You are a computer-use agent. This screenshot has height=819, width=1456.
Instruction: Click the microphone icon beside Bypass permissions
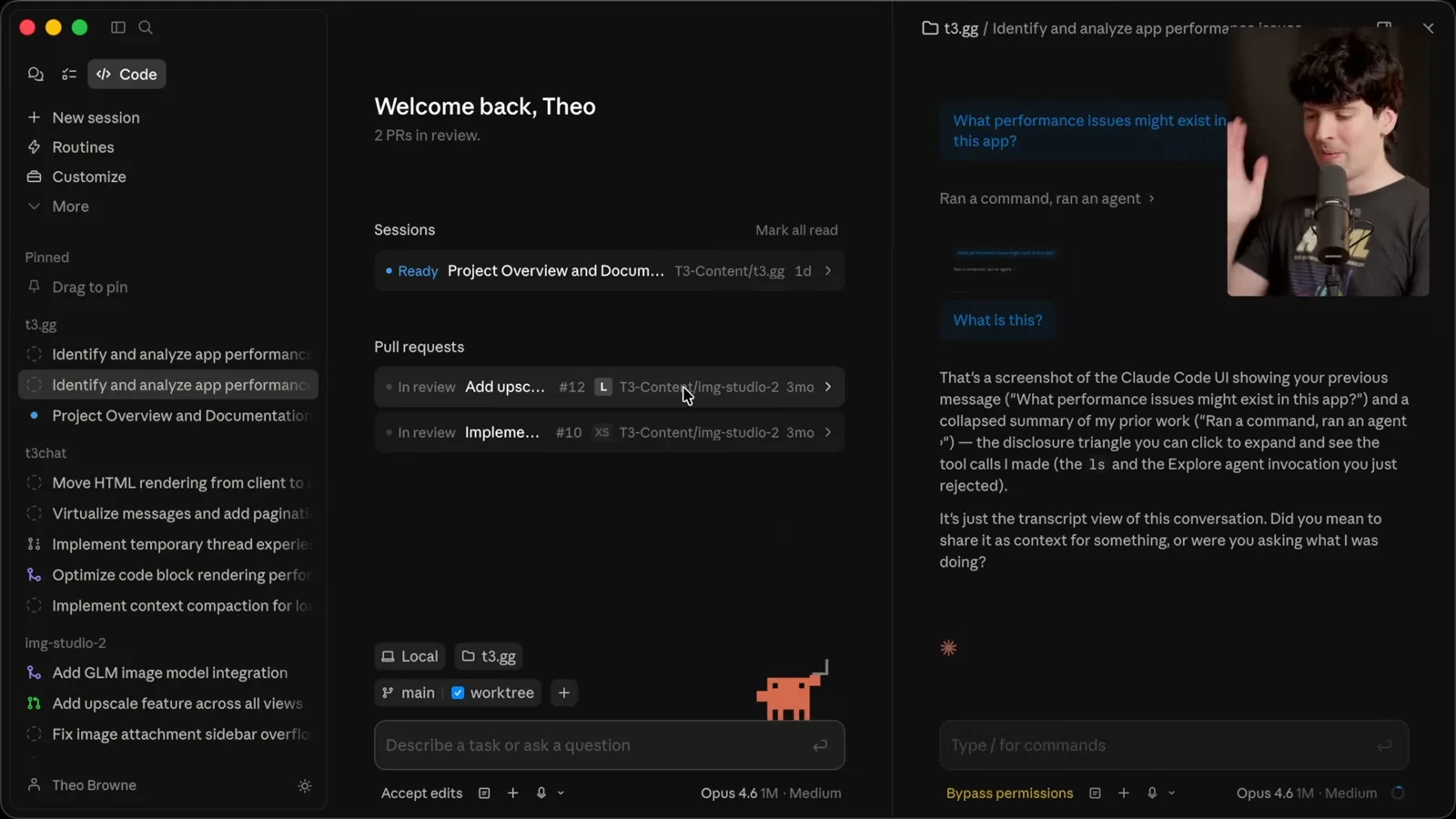click(1152, 794)
